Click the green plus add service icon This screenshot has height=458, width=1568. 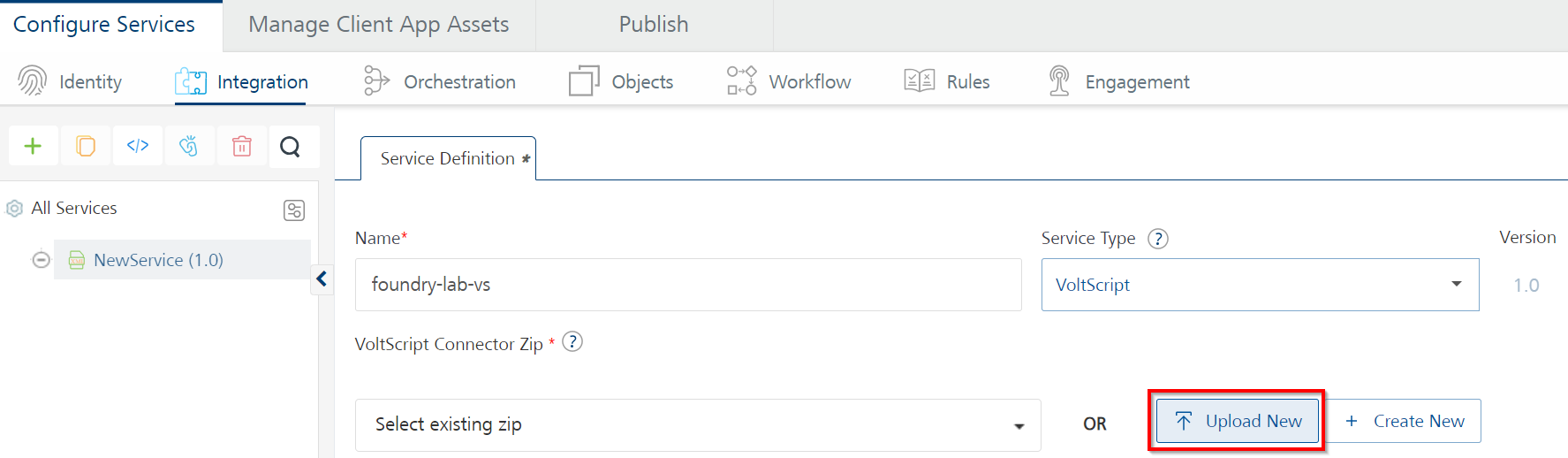33,146
